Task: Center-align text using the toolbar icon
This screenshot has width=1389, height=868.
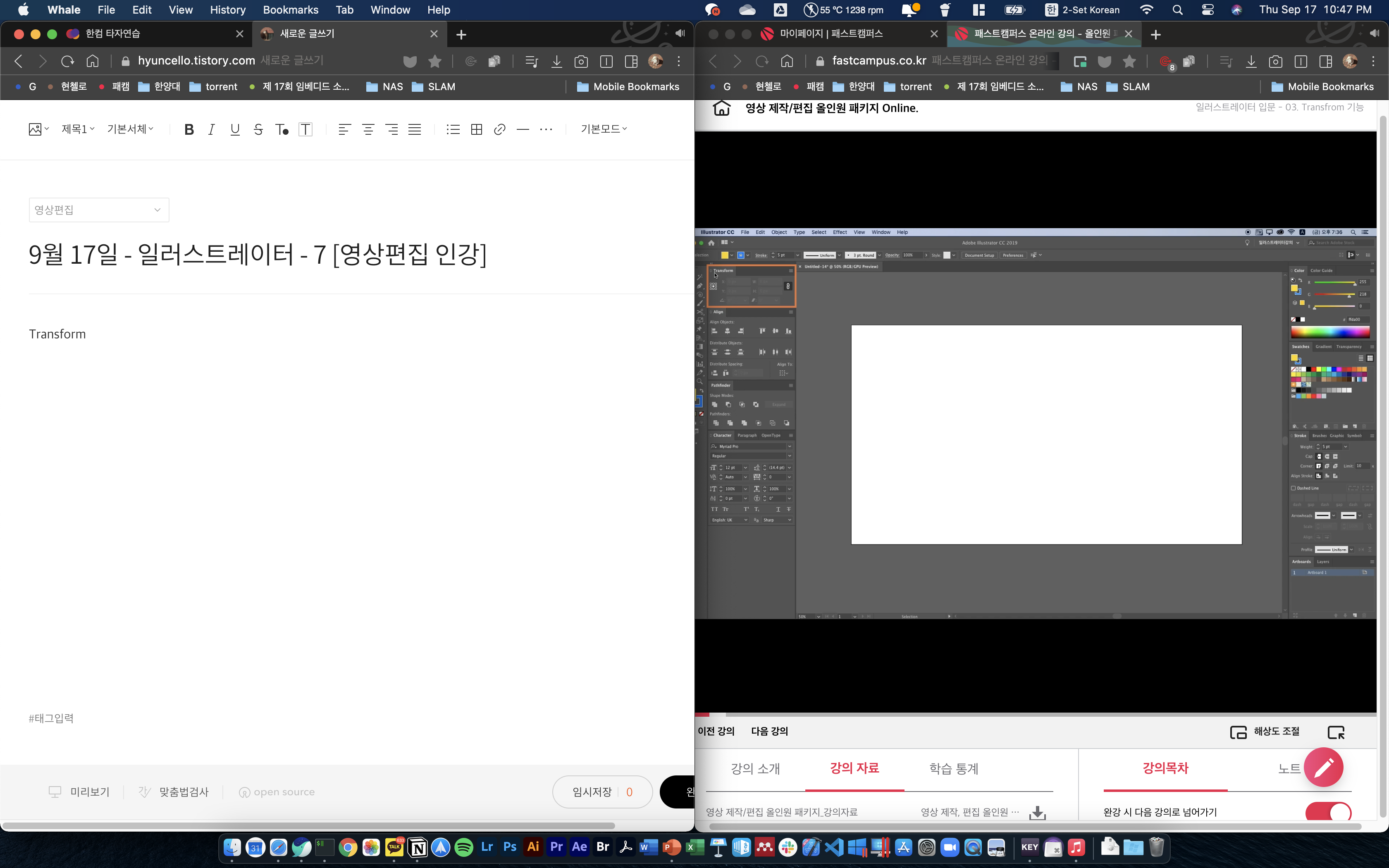Action: [x=368, y=129]
